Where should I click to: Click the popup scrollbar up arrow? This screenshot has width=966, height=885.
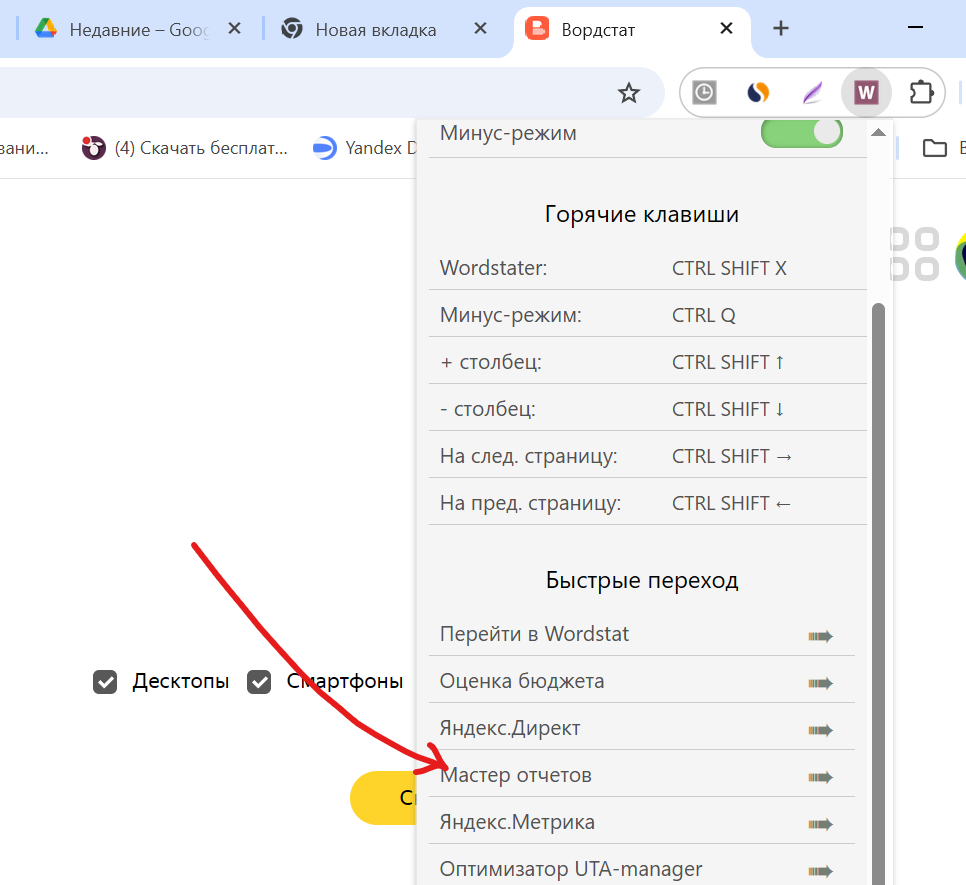click(878, 133)
